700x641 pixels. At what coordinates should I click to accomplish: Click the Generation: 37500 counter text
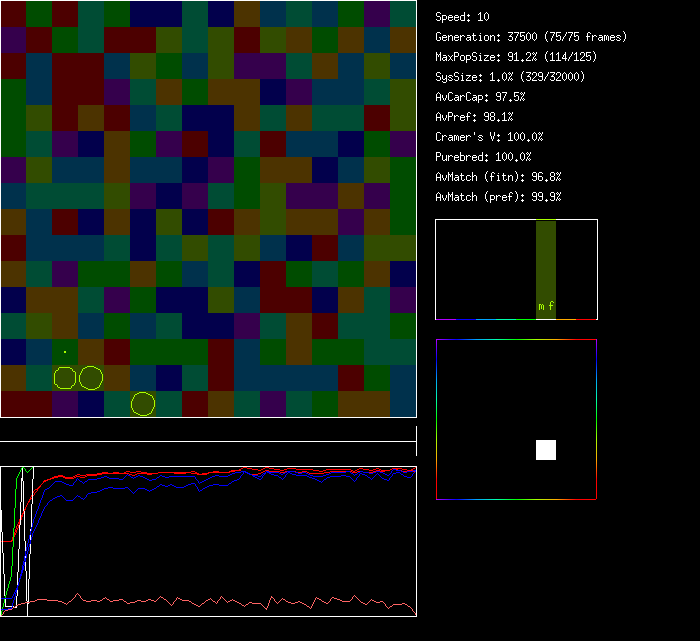click(x=531, y=37)
